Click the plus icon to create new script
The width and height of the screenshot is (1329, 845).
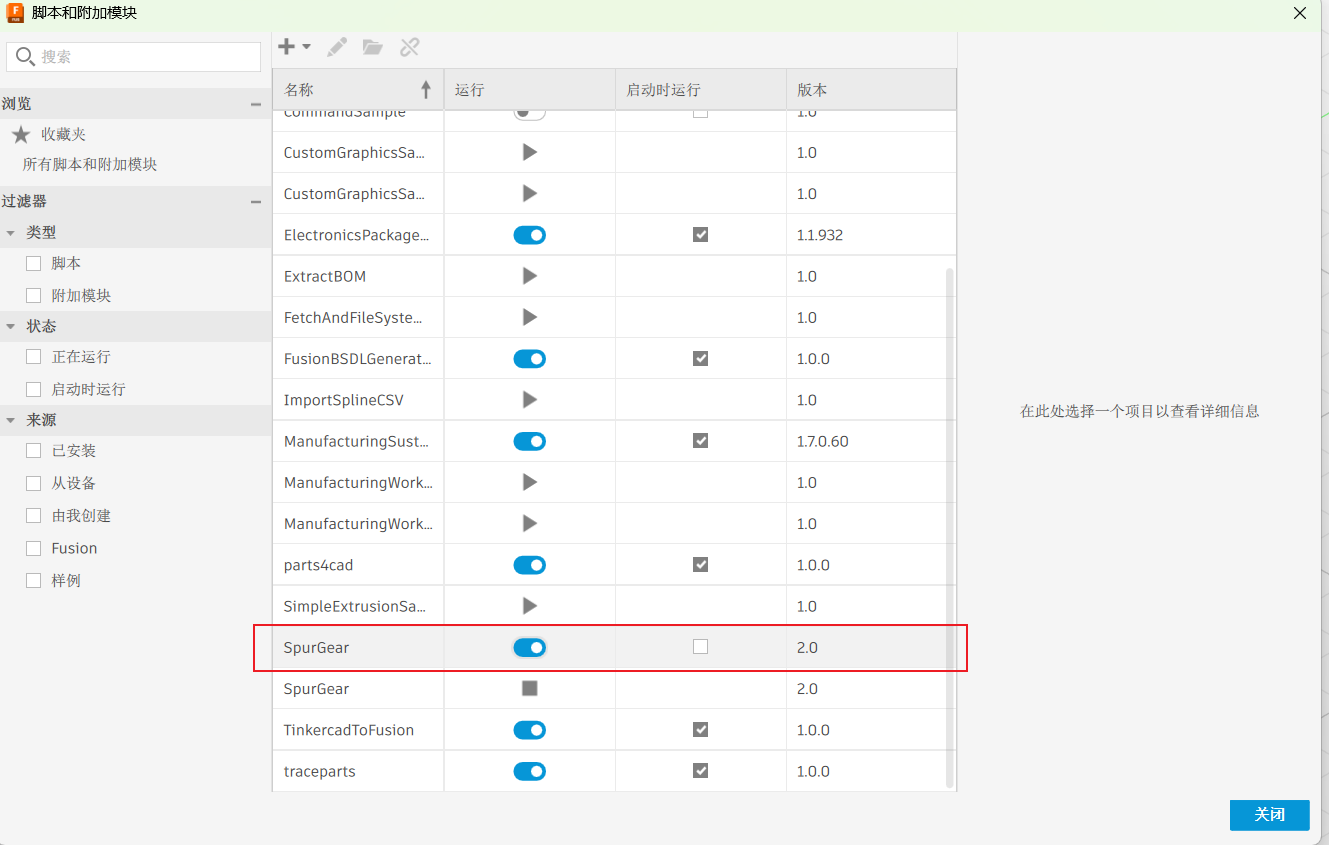287,47
